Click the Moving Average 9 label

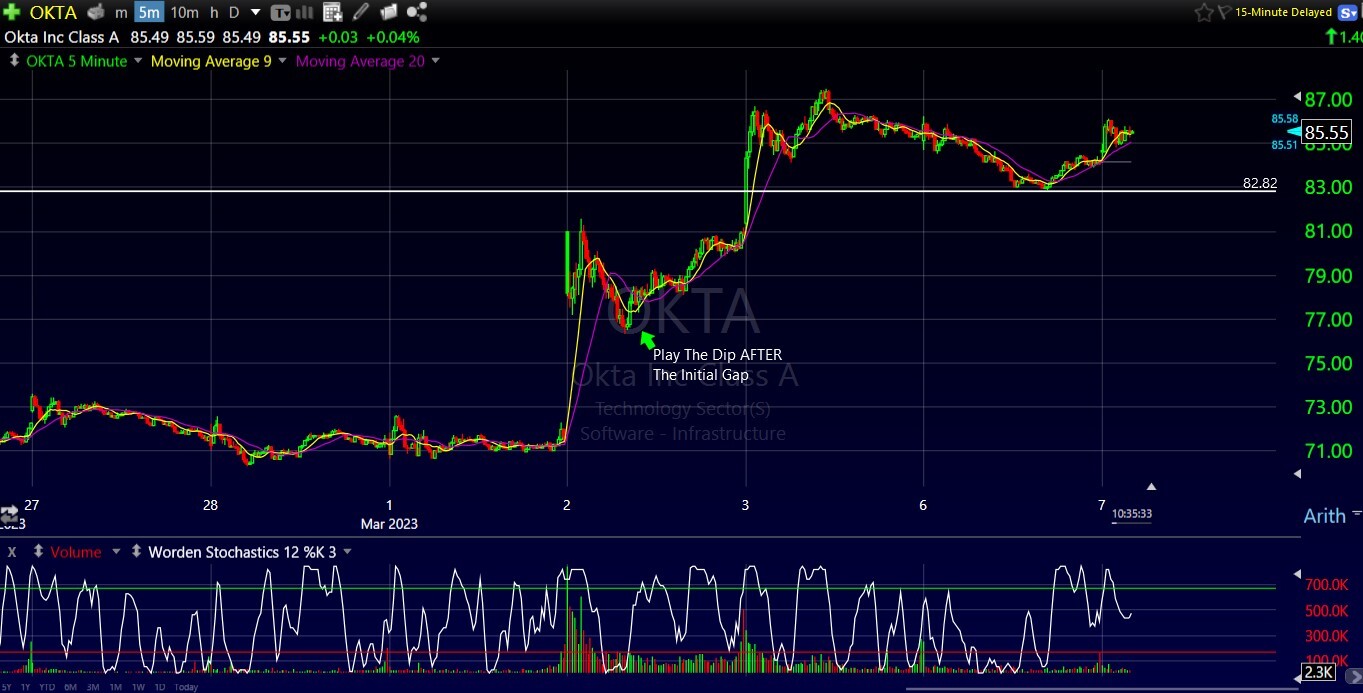pos(210,61)
